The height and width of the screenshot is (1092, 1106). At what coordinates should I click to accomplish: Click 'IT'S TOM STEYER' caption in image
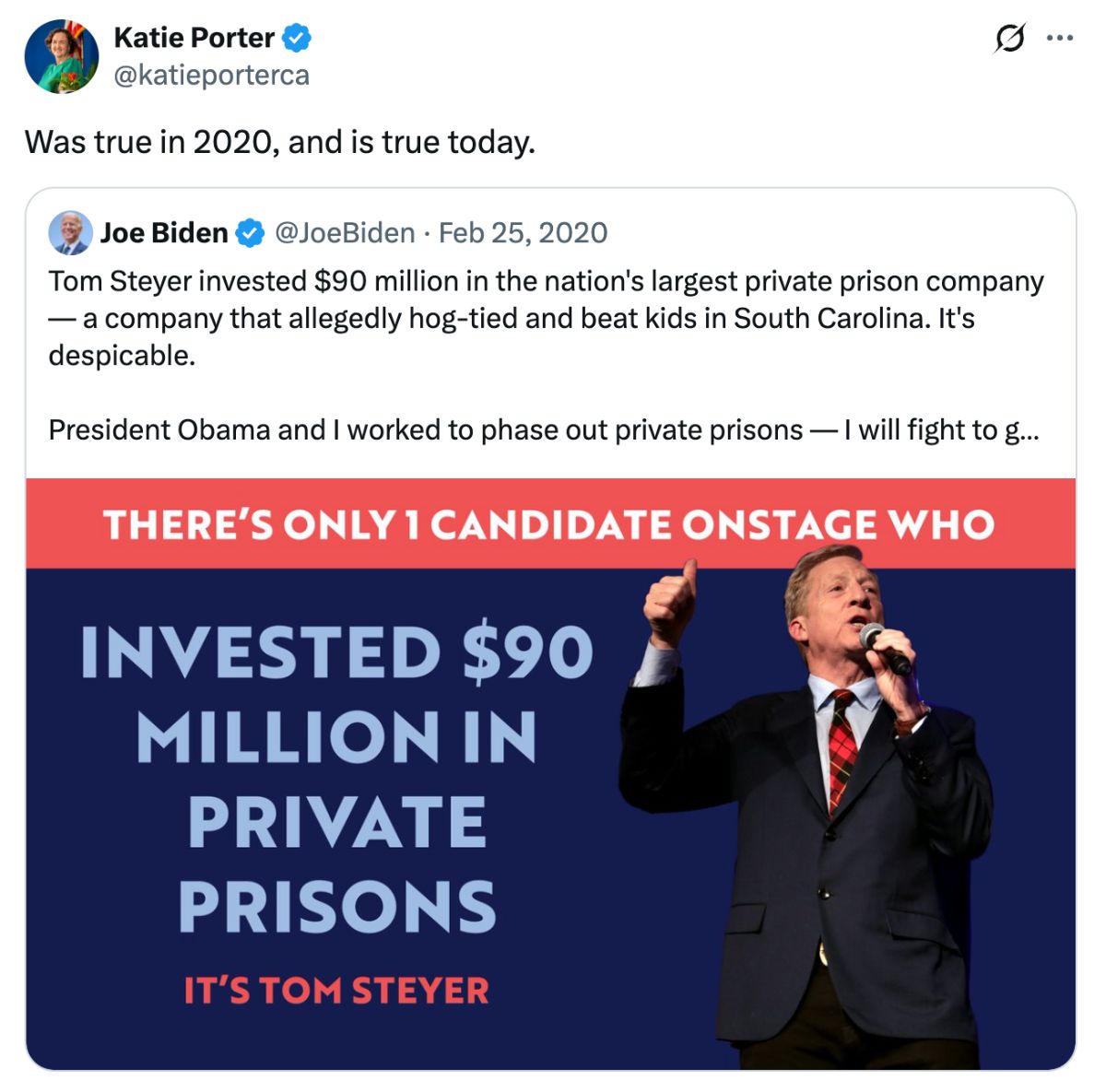[x=337, y=992]
